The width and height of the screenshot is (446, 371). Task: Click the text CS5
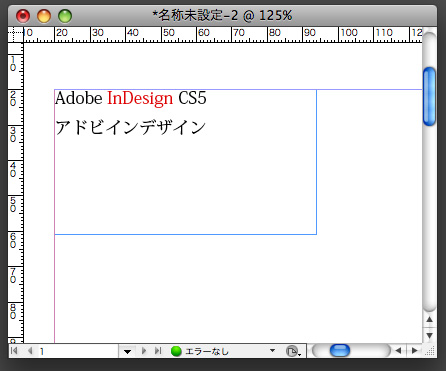point(192,98)
